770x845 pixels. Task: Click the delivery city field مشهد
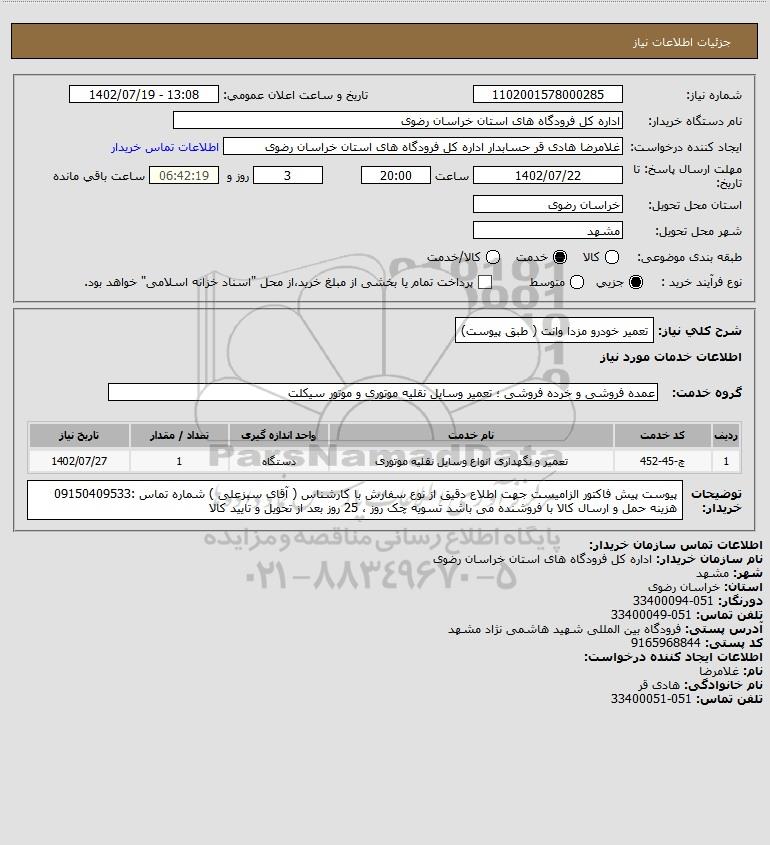point(547,231)
